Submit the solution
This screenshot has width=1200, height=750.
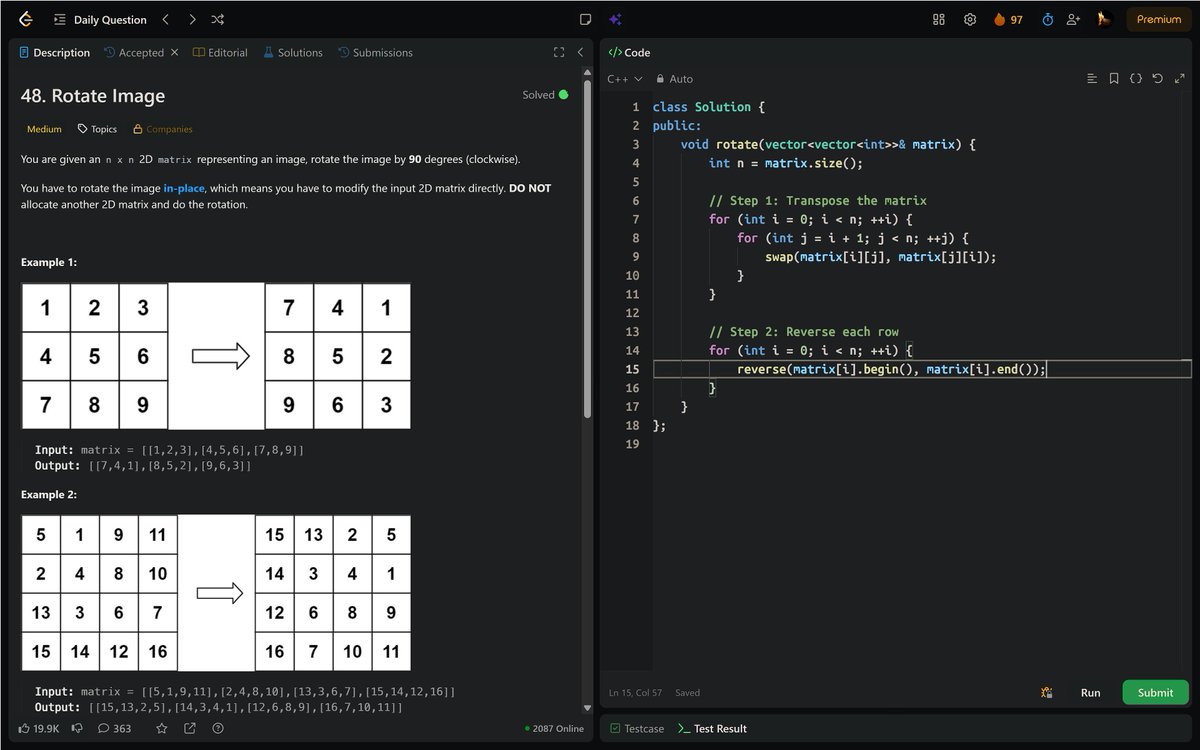point(1155,692)
